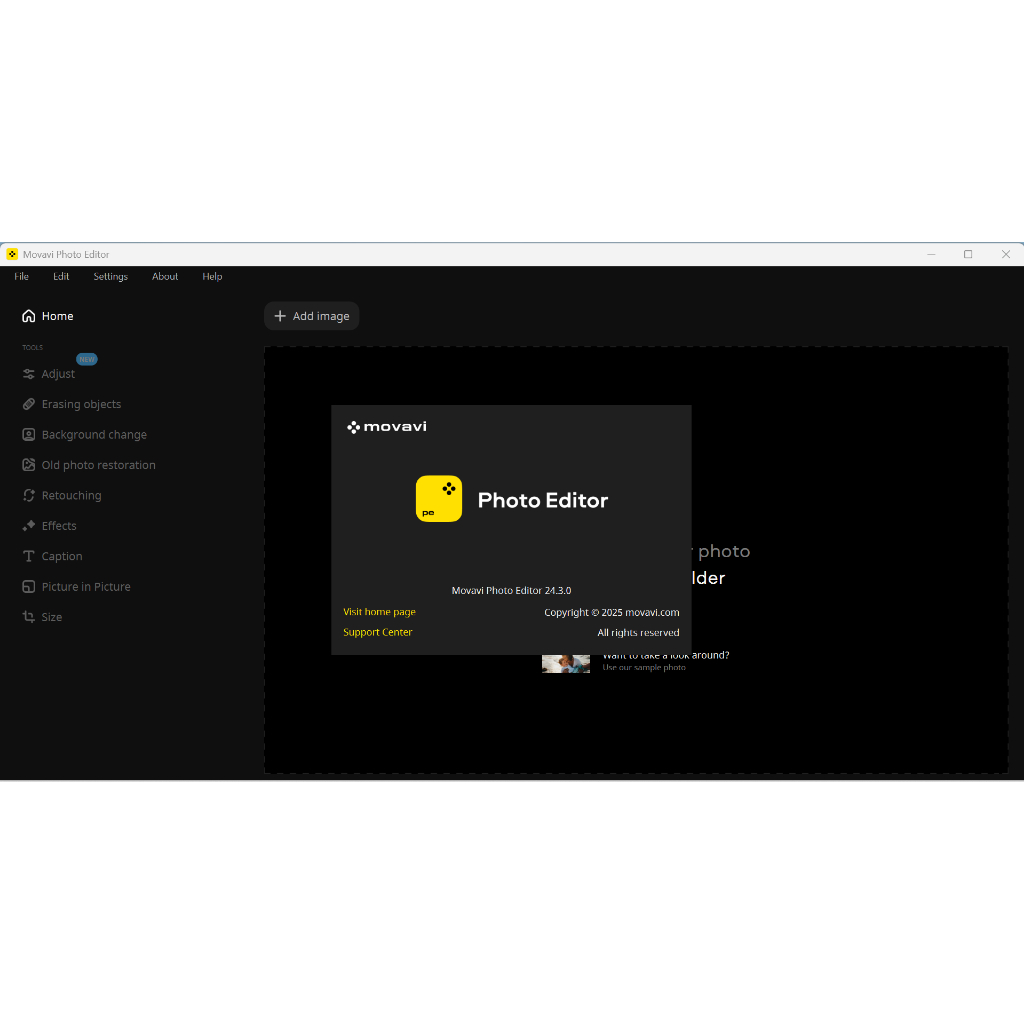Screen dimensions: 1024x1024
Task: Select the Effects sparkle icon
Action: click(x=29, y=526)
